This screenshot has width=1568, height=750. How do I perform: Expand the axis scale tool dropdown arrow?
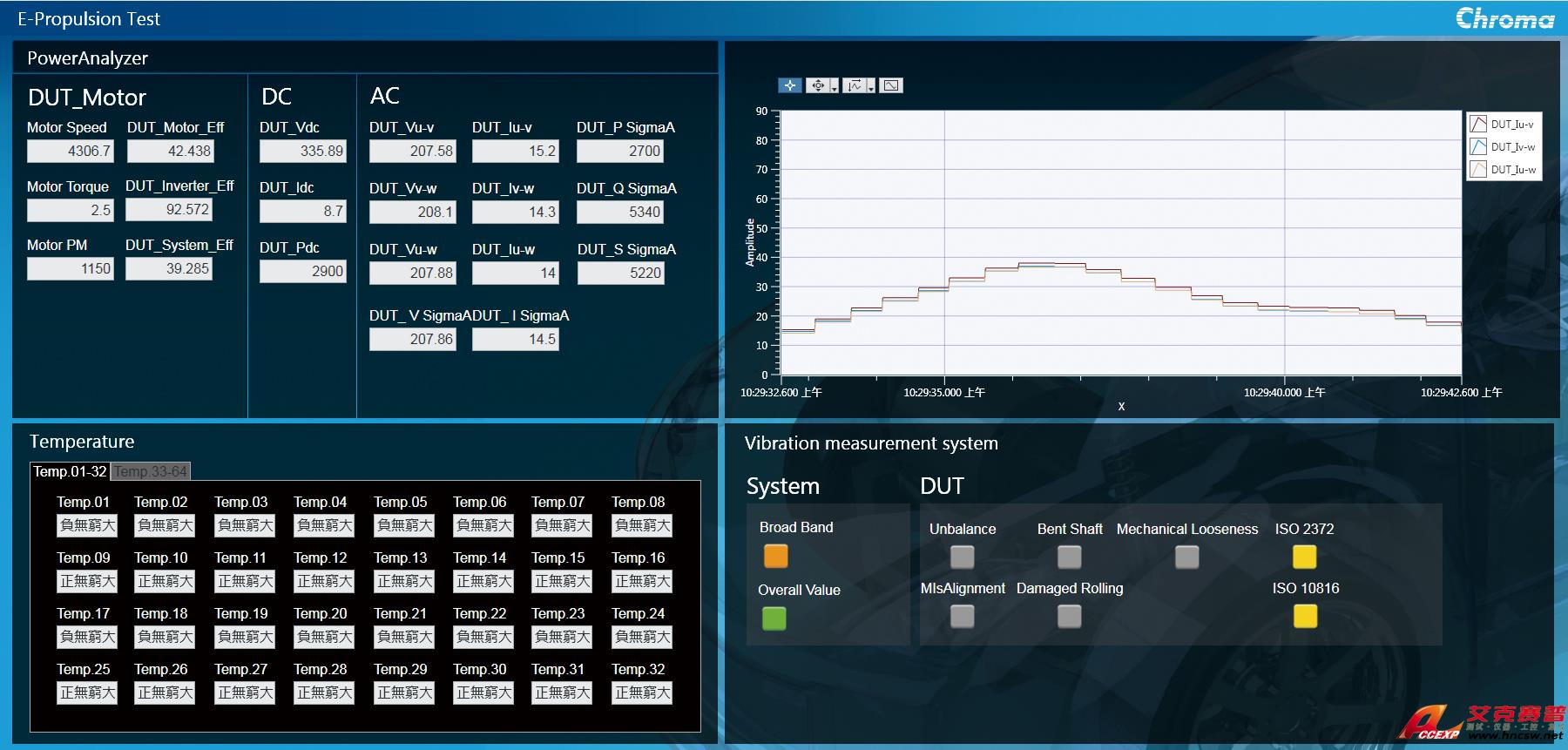tap(871, 87)
